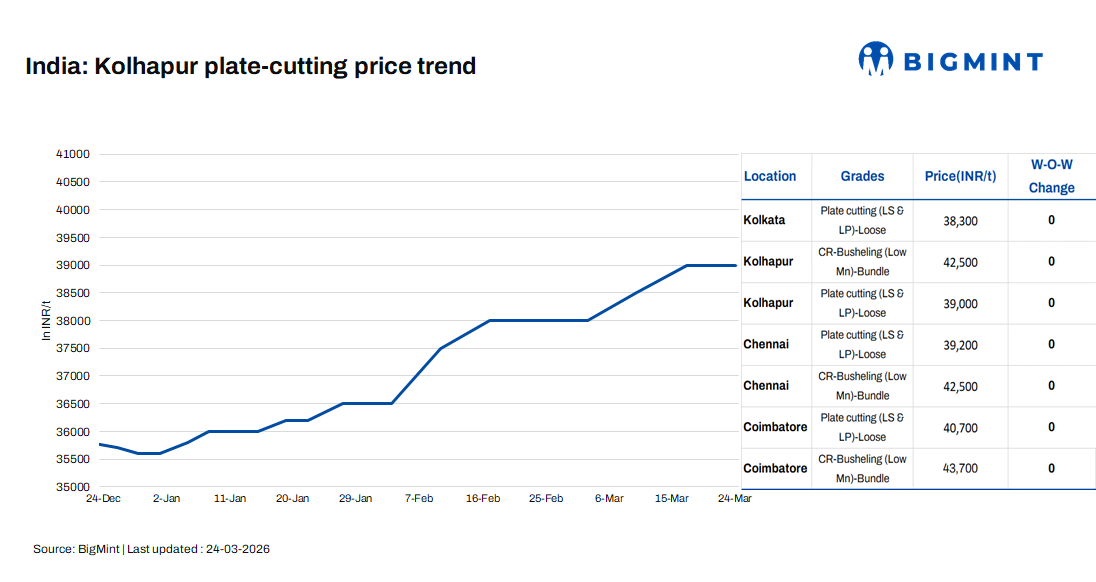Select the Grades column header
The image size is (1096, 582).
coord(862,176)
